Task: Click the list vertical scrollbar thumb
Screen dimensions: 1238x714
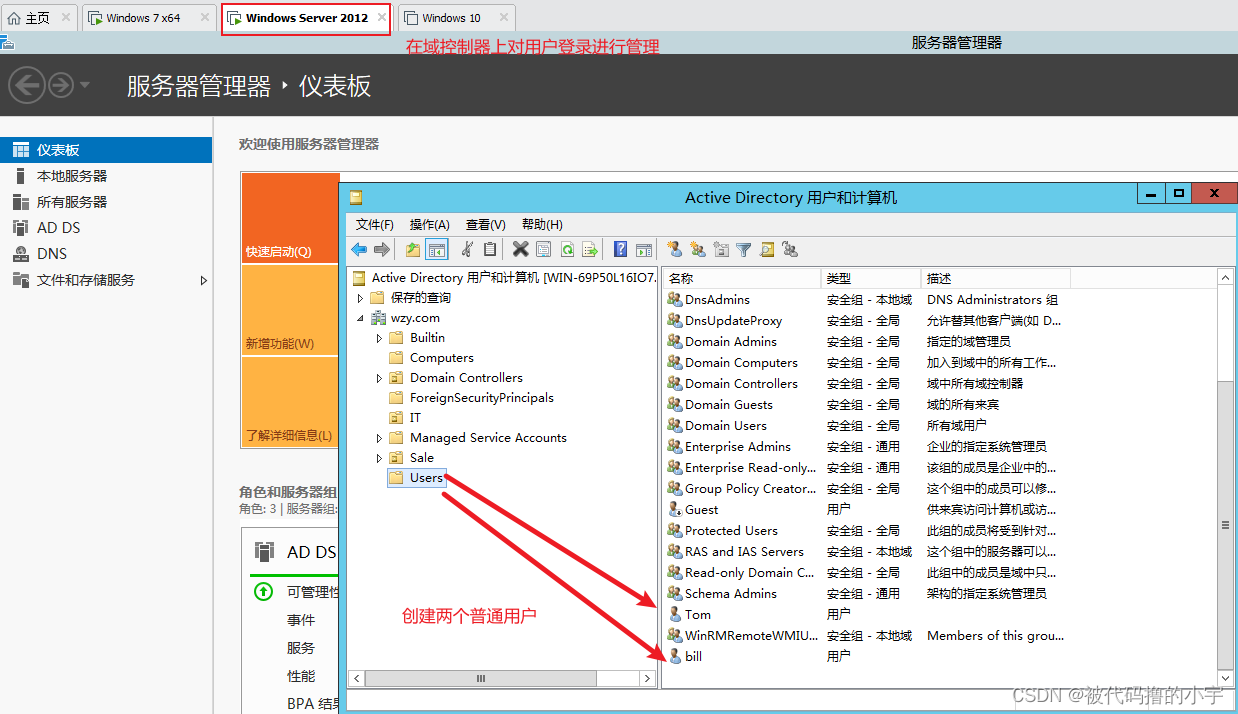Action: tap(1225, 524)
